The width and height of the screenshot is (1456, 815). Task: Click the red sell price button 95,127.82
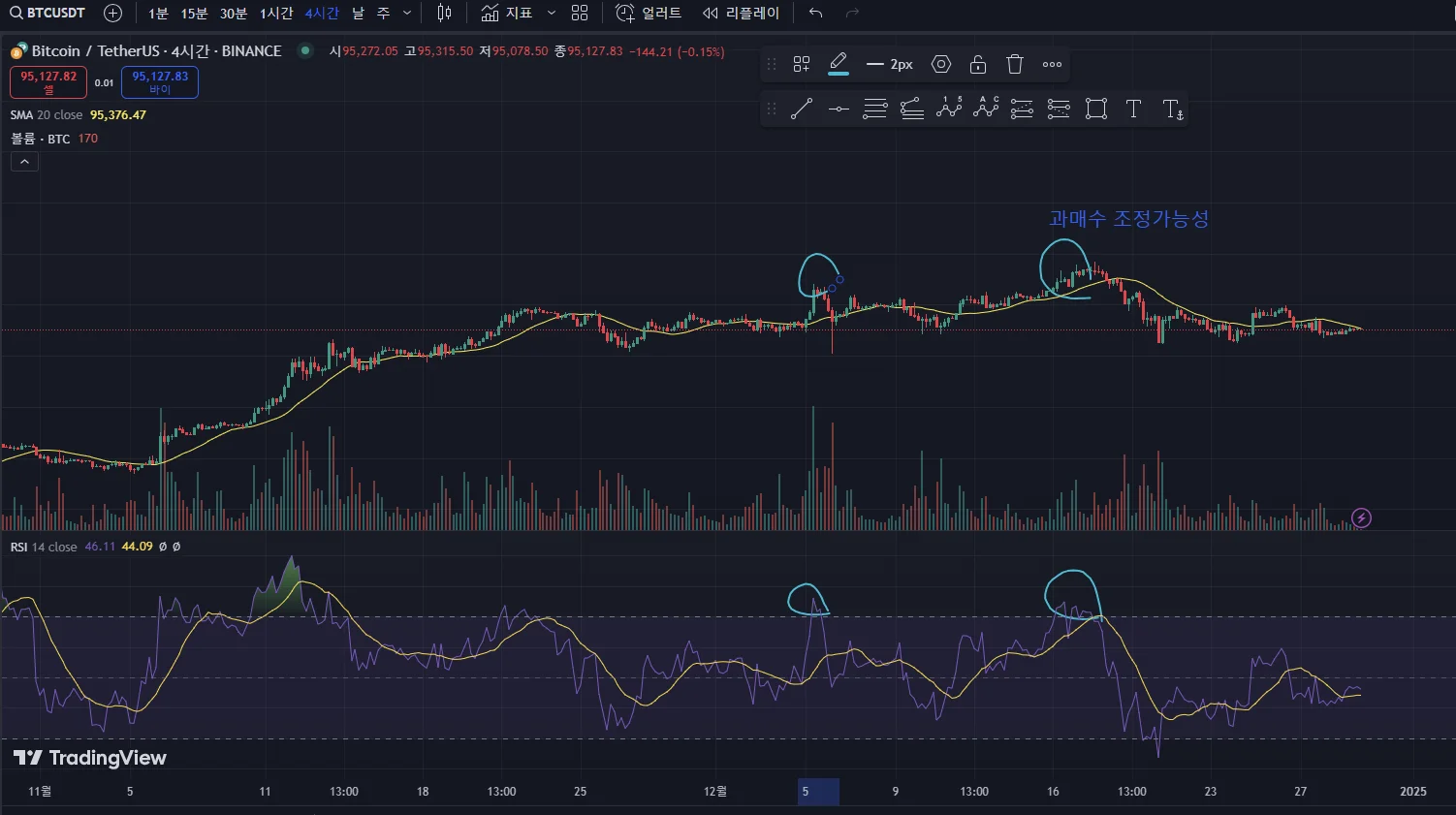[x=48, y=82]
